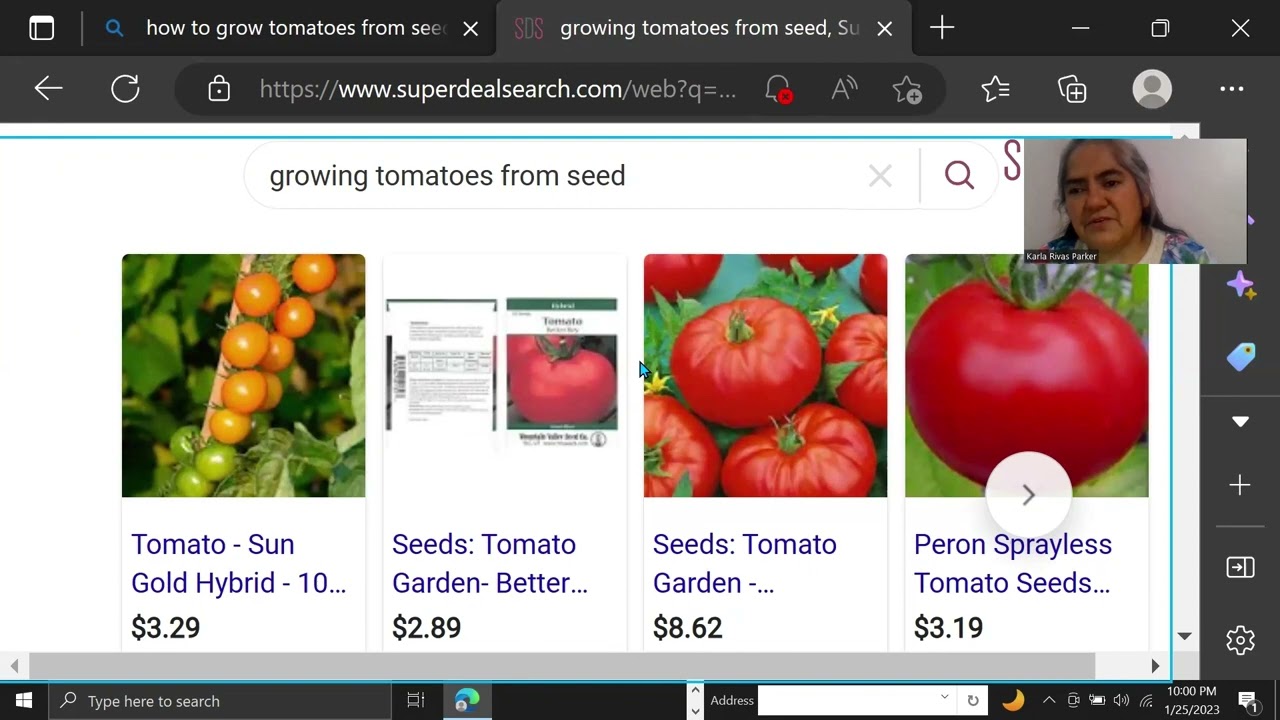
Task: Open blocked notifications bell icon
Action: tap(778, 89)
